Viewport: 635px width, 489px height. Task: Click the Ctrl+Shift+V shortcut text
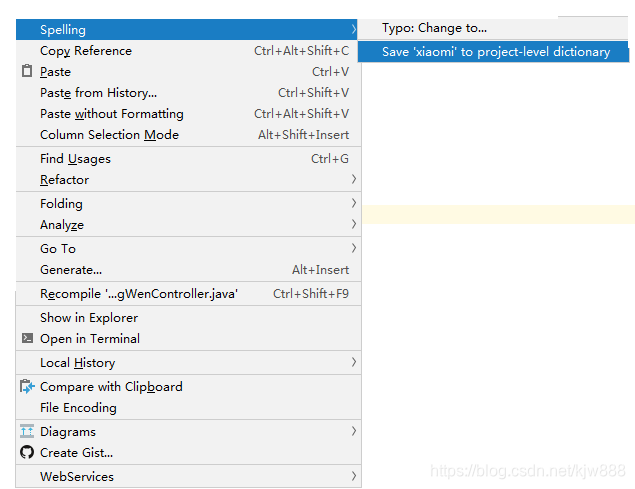point(313,93)
